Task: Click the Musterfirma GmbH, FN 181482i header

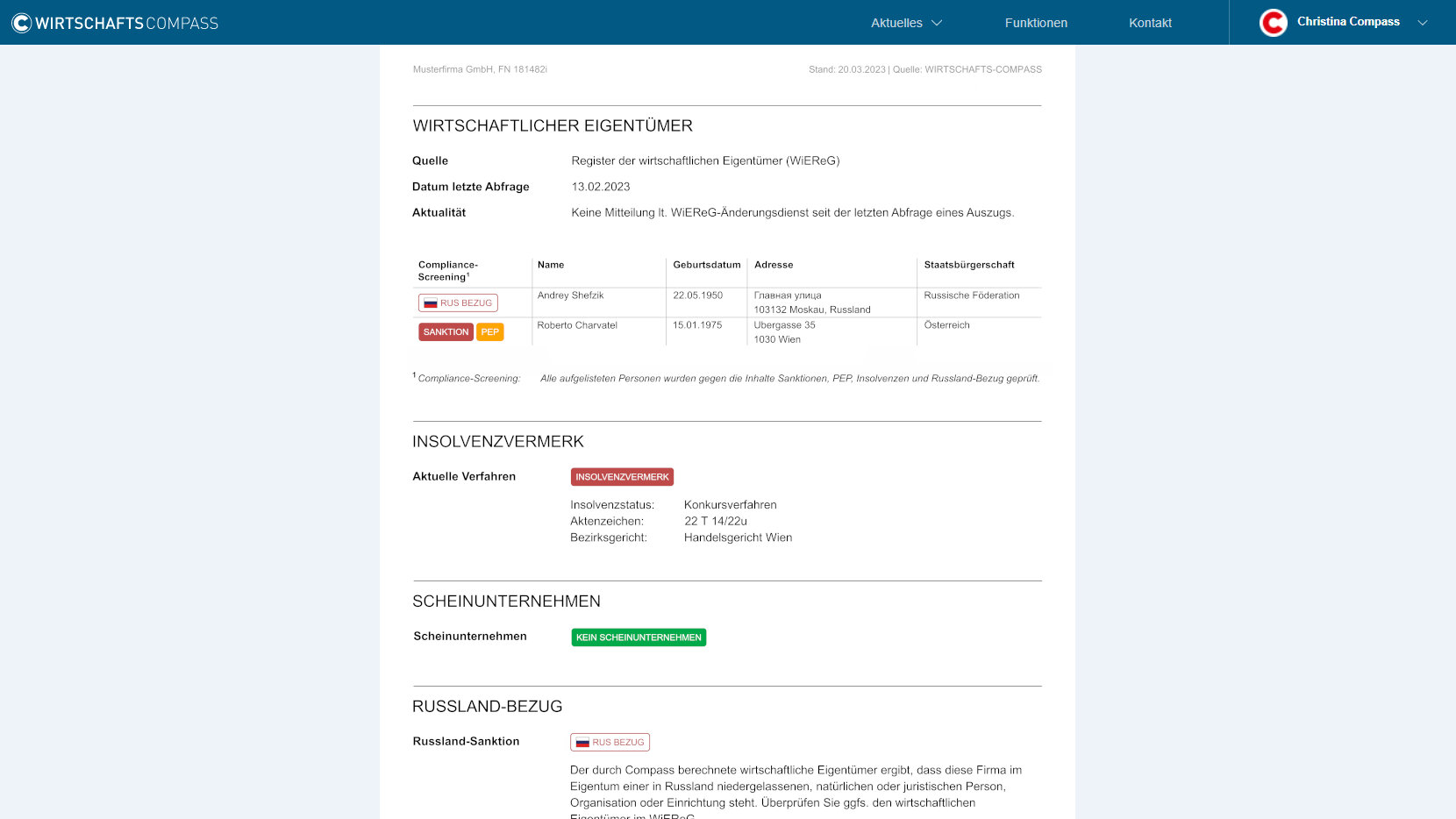Action: 480,69
